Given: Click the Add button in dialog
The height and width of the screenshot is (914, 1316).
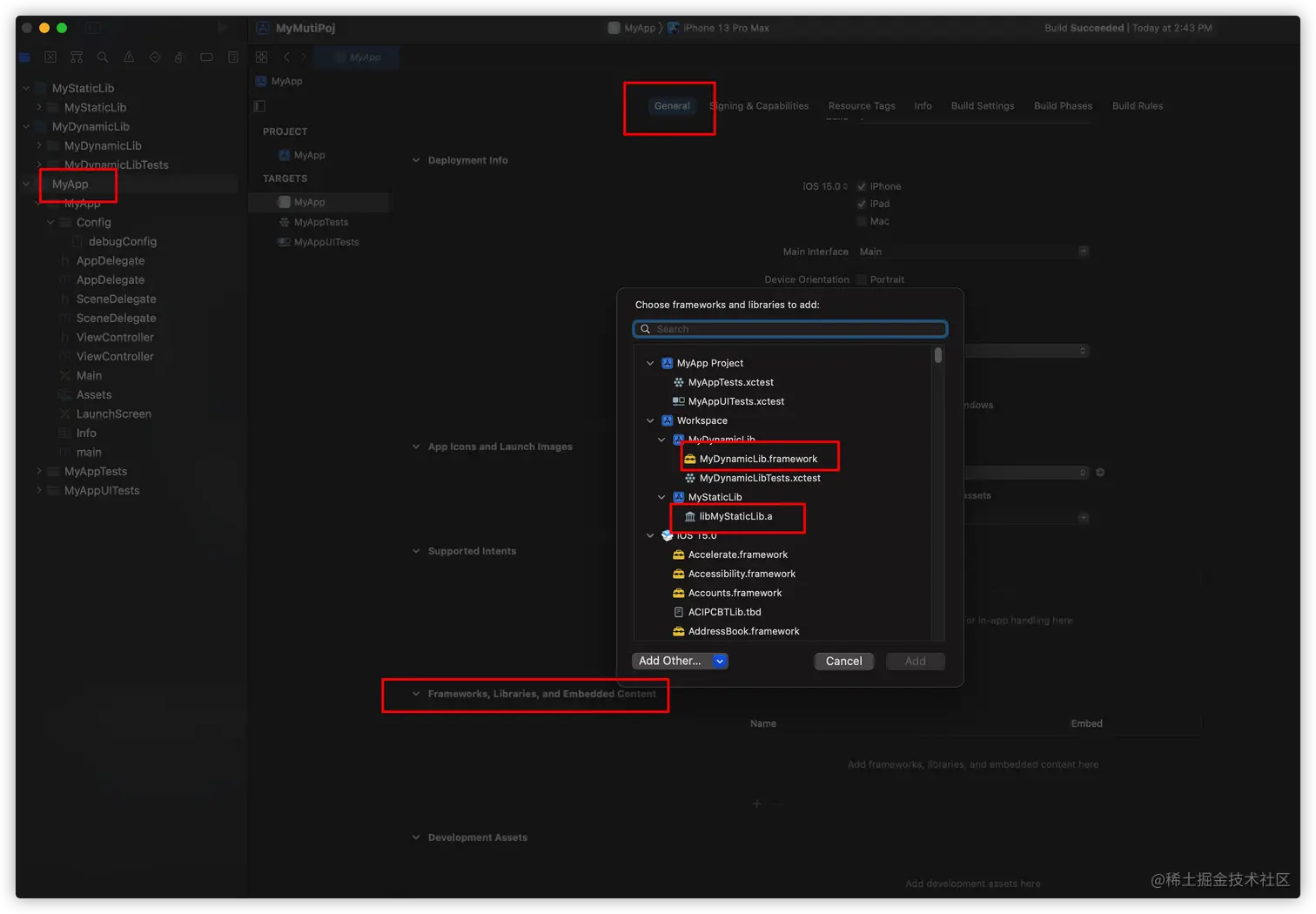Looking at the screenshot, I should (x=916, y=662).
